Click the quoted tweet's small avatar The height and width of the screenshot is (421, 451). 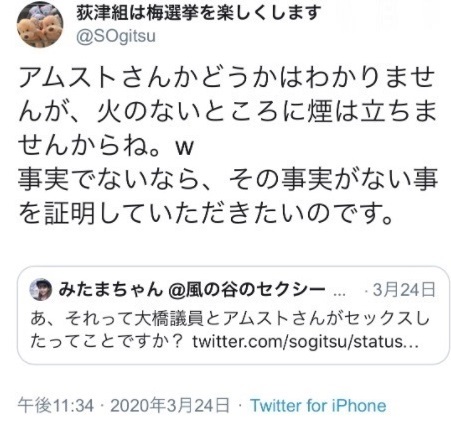41,290
